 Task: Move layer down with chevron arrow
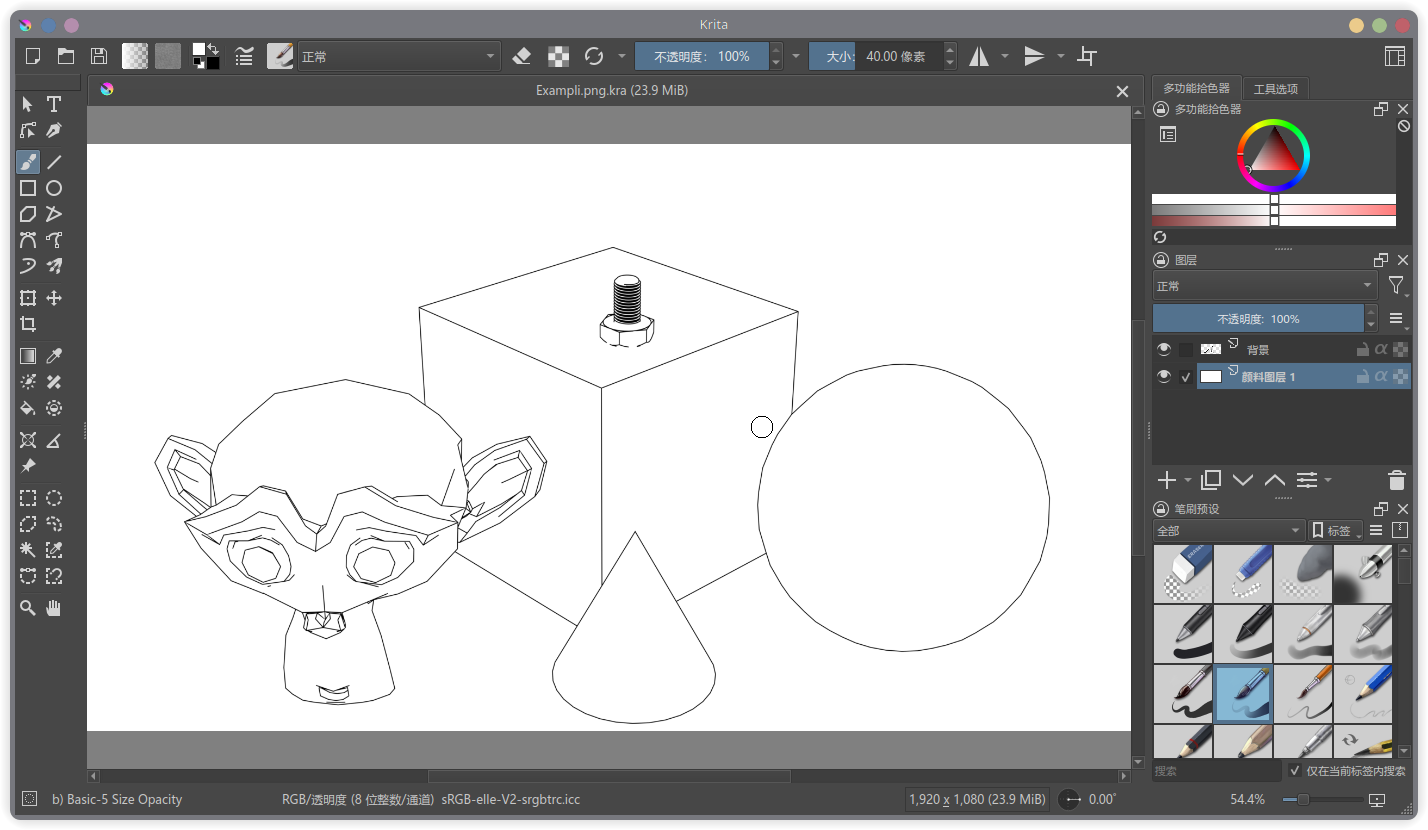pos(1243,480)
